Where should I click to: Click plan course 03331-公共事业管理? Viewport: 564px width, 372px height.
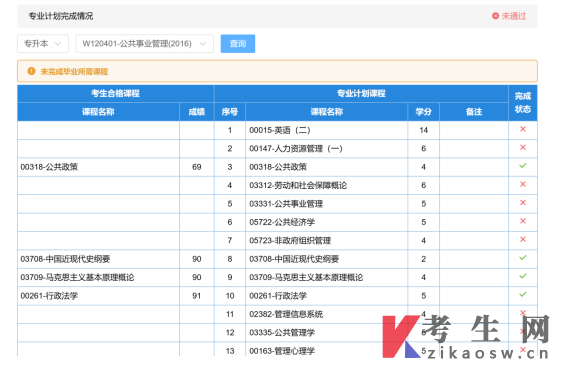tap(286, 204)
